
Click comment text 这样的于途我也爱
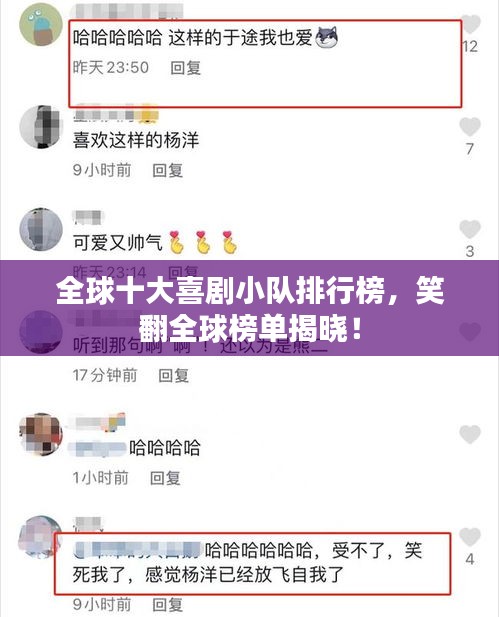click(x=240, y=38)
